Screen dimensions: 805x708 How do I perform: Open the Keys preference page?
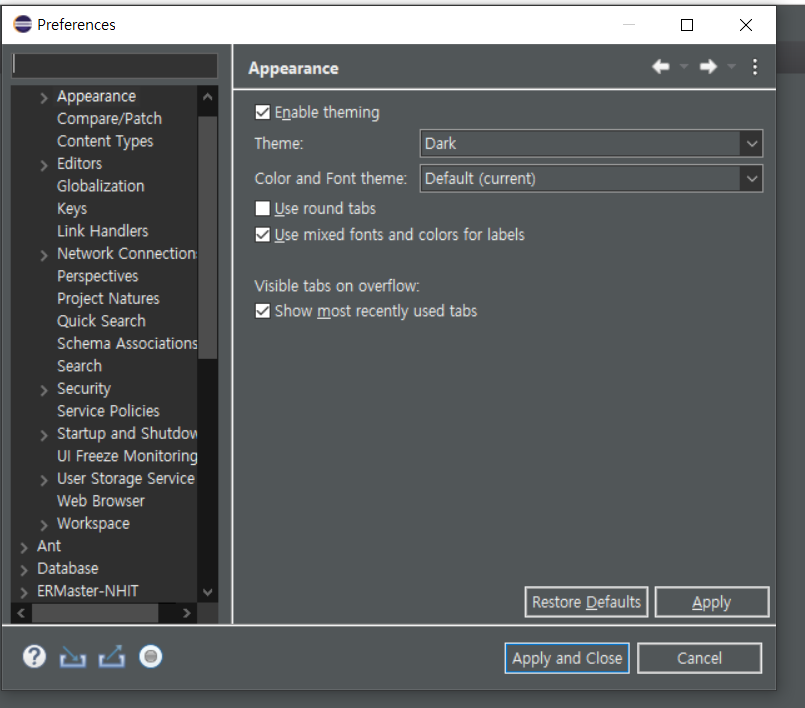(72, 208)
